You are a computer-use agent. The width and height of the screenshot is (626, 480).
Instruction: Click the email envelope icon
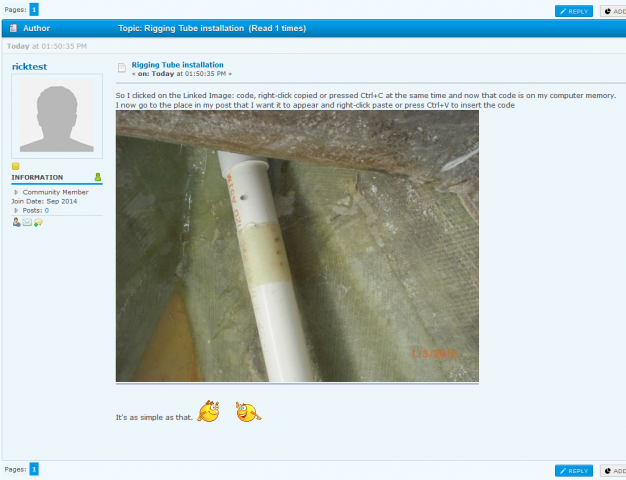click(27, 222)
